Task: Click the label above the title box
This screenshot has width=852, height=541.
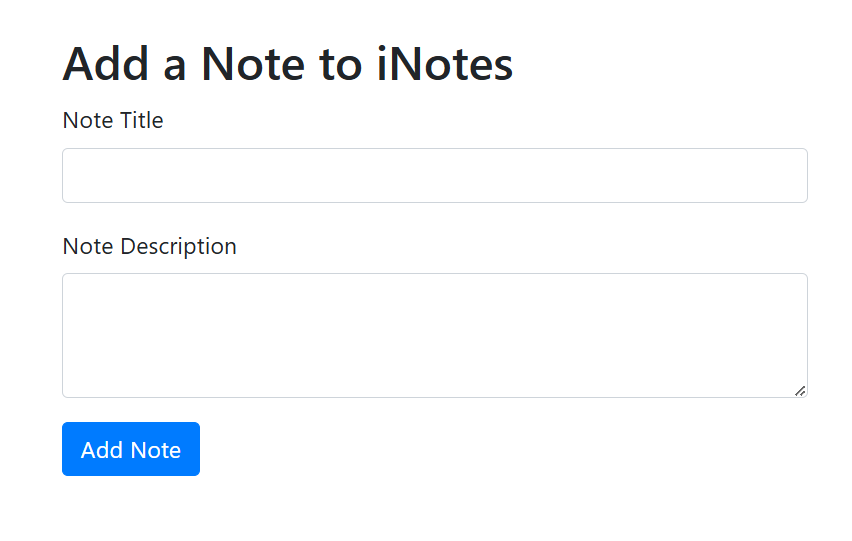Action: click(113, 121)
